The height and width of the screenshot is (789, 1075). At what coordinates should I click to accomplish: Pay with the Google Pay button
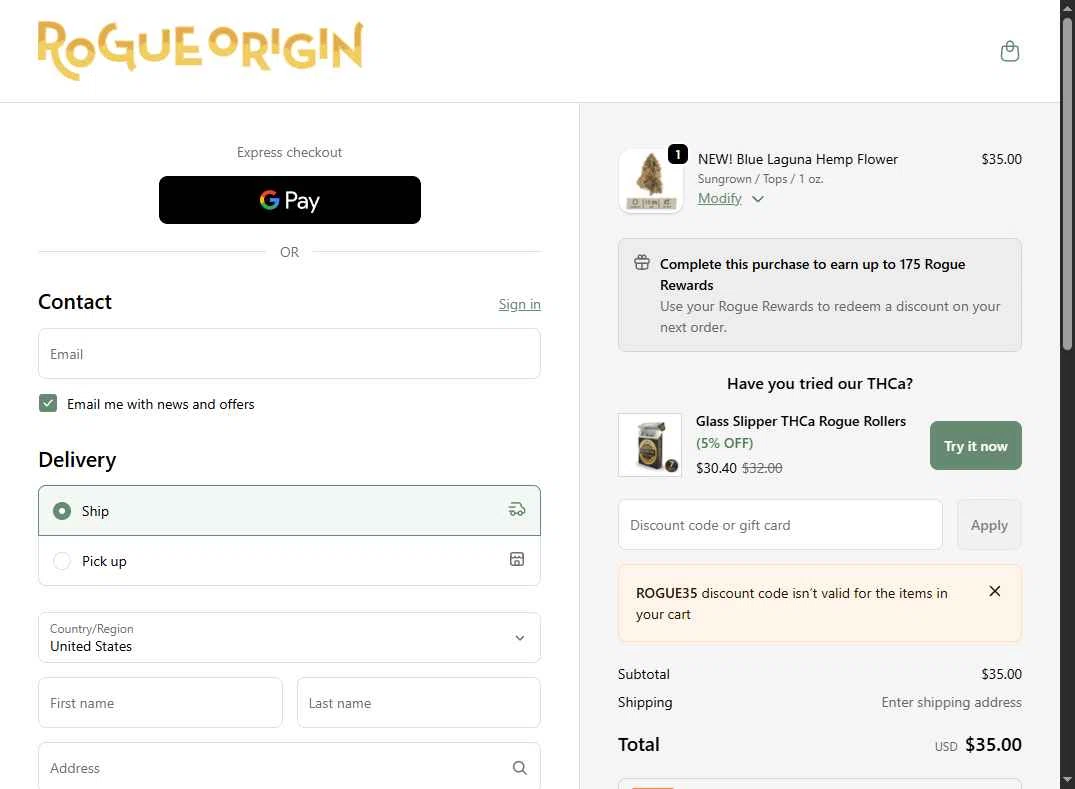pyautogui.click(x=289, y=200)
